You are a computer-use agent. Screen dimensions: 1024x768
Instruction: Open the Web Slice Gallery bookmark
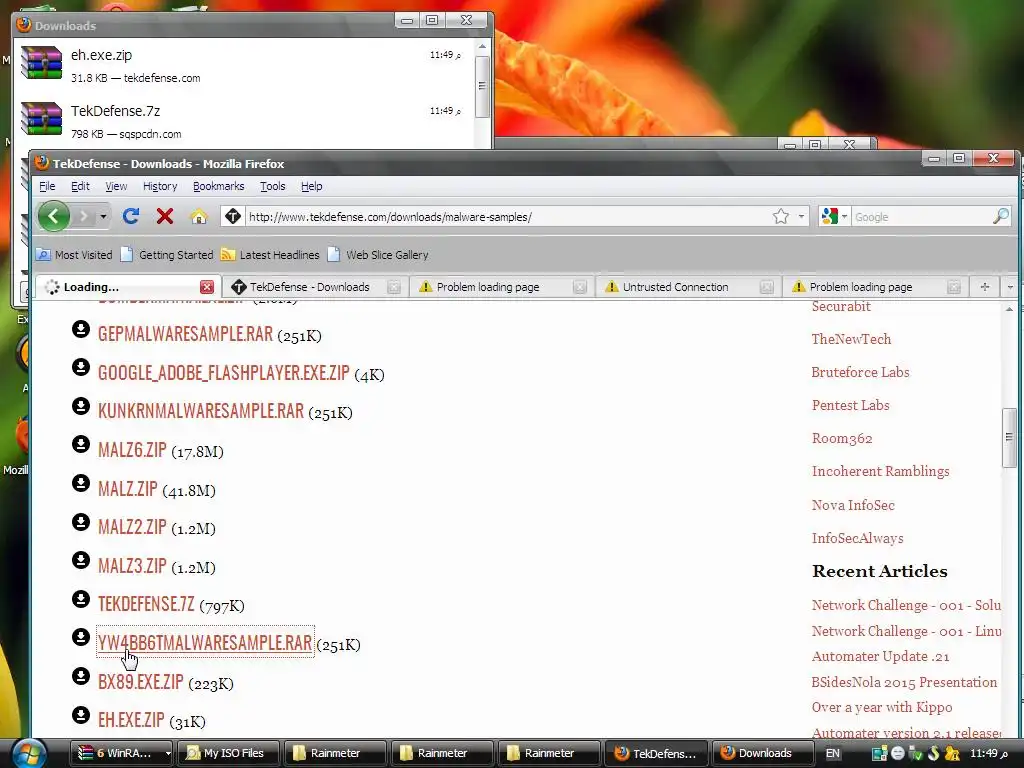click(x=377, y=255)
